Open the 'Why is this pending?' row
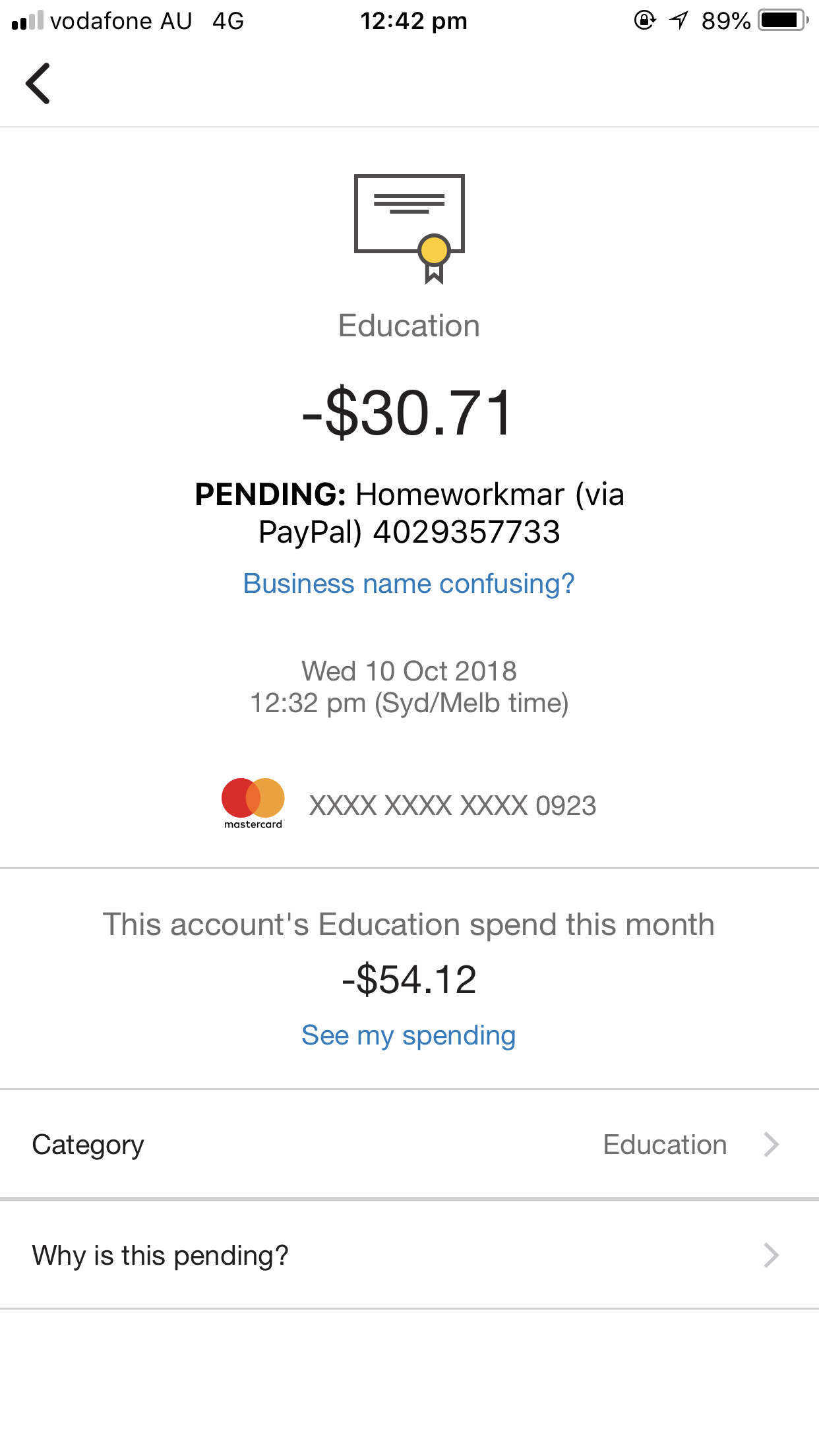Screen dimensions: 819x1456 click(x=409, y=1254)
